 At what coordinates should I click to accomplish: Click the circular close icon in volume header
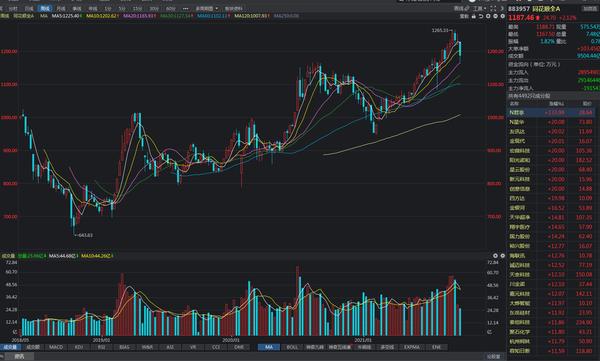pos(502,255)
